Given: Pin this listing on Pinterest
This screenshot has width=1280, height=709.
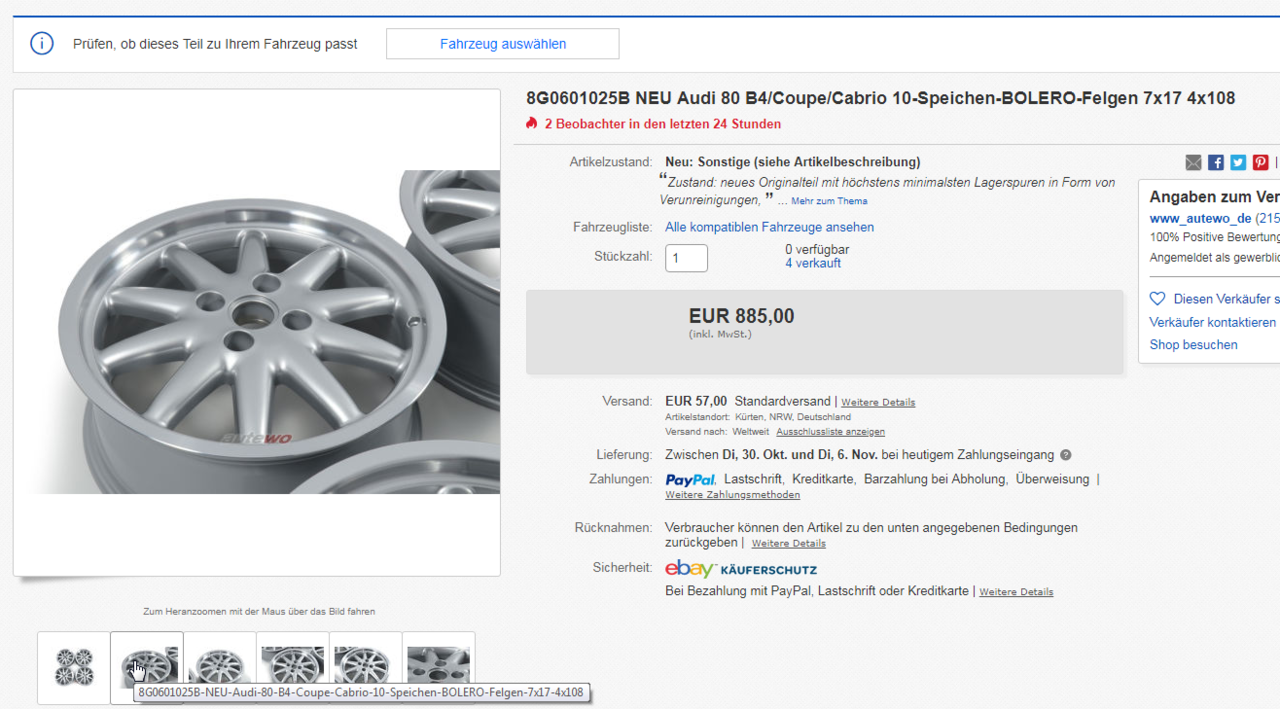Looking at the screenshot, I should 1260,163.
